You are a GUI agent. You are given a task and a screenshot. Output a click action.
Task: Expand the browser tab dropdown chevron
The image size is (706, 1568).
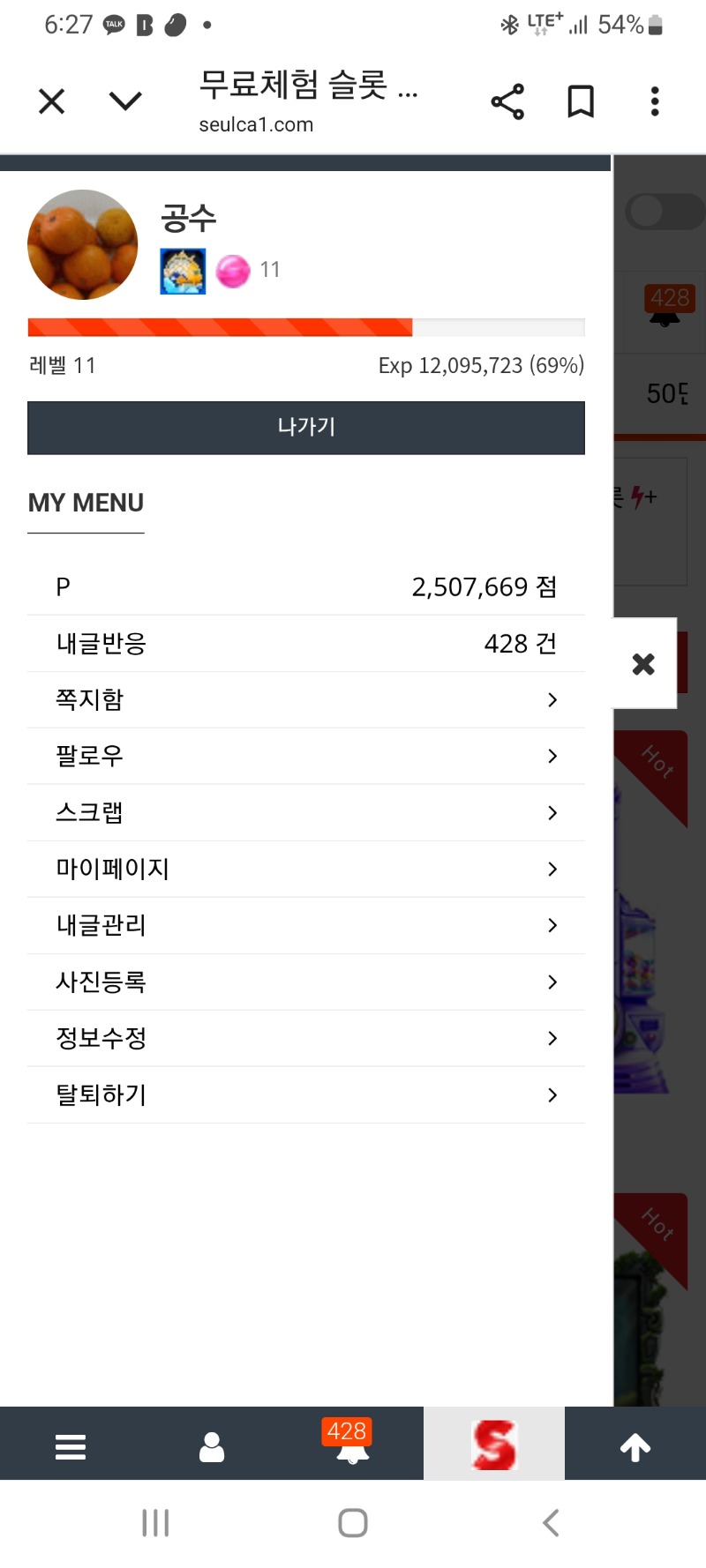pyautogui.click(x=125, y=101)
